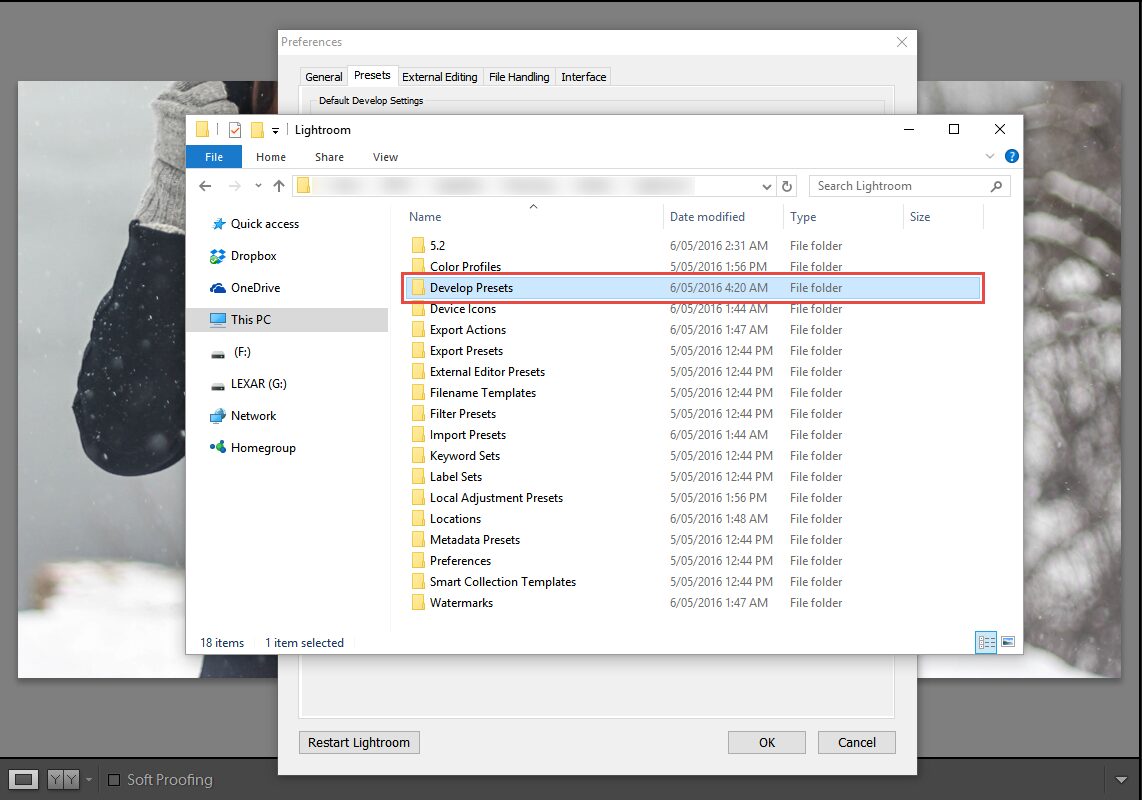Click the Properties quick access toolbar icon
The image size is (1142, 800).
coord(235,130)
